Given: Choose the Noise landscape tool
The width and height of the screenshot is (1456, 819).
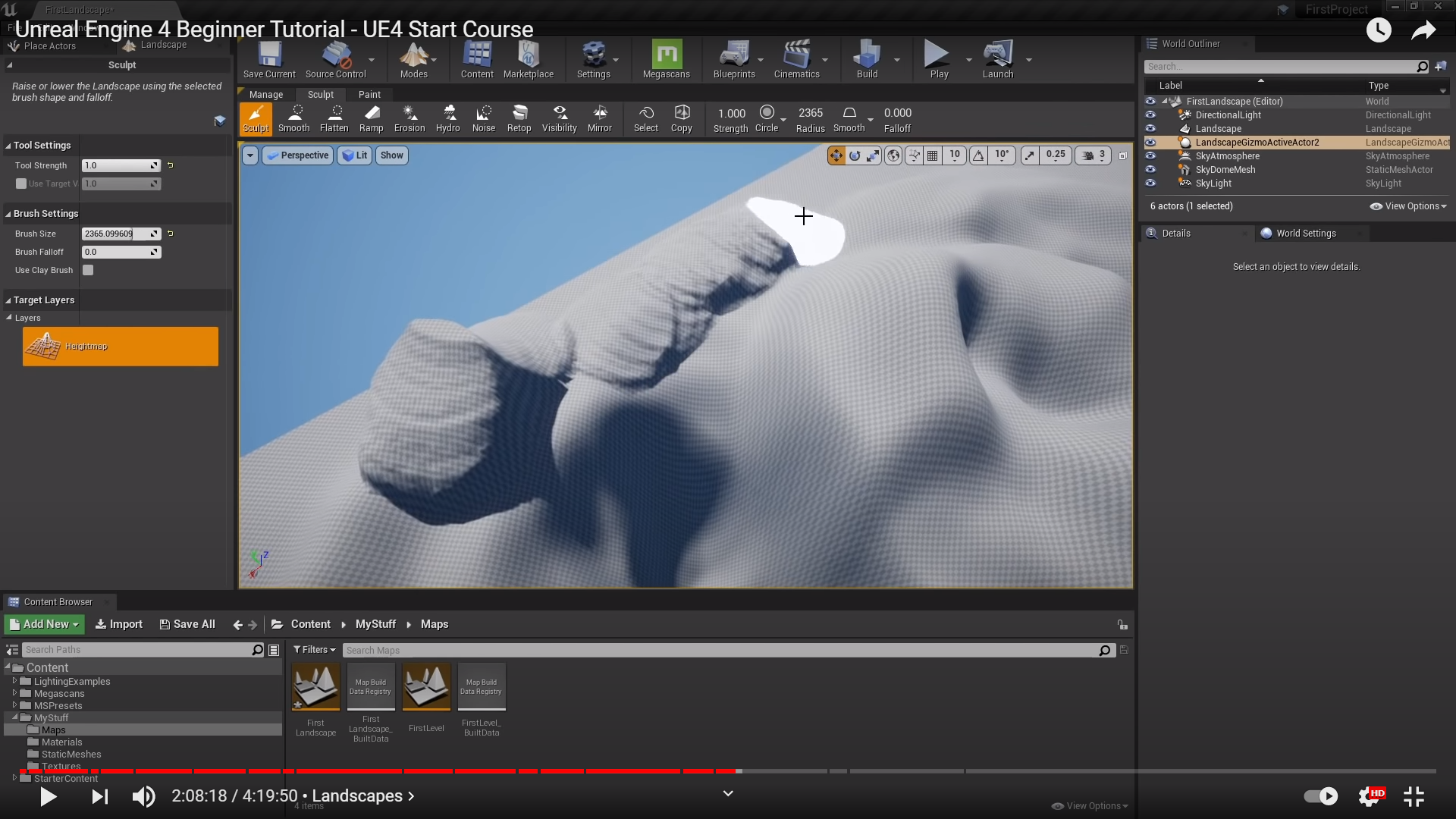Looking at the screenshot, I should [483, 119].
